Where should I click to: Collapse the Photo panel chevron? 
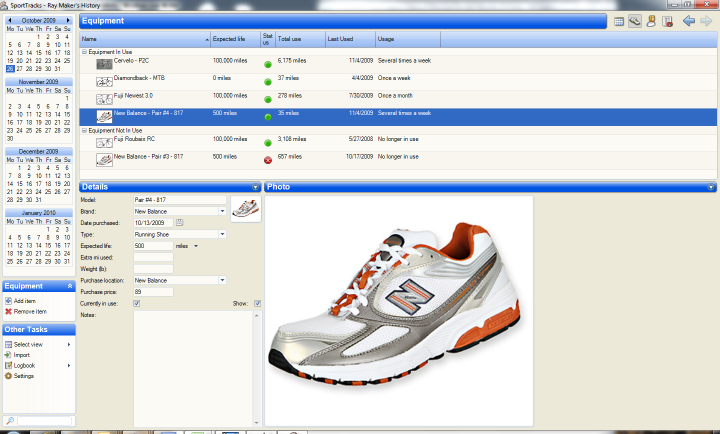tap(711, 187)
